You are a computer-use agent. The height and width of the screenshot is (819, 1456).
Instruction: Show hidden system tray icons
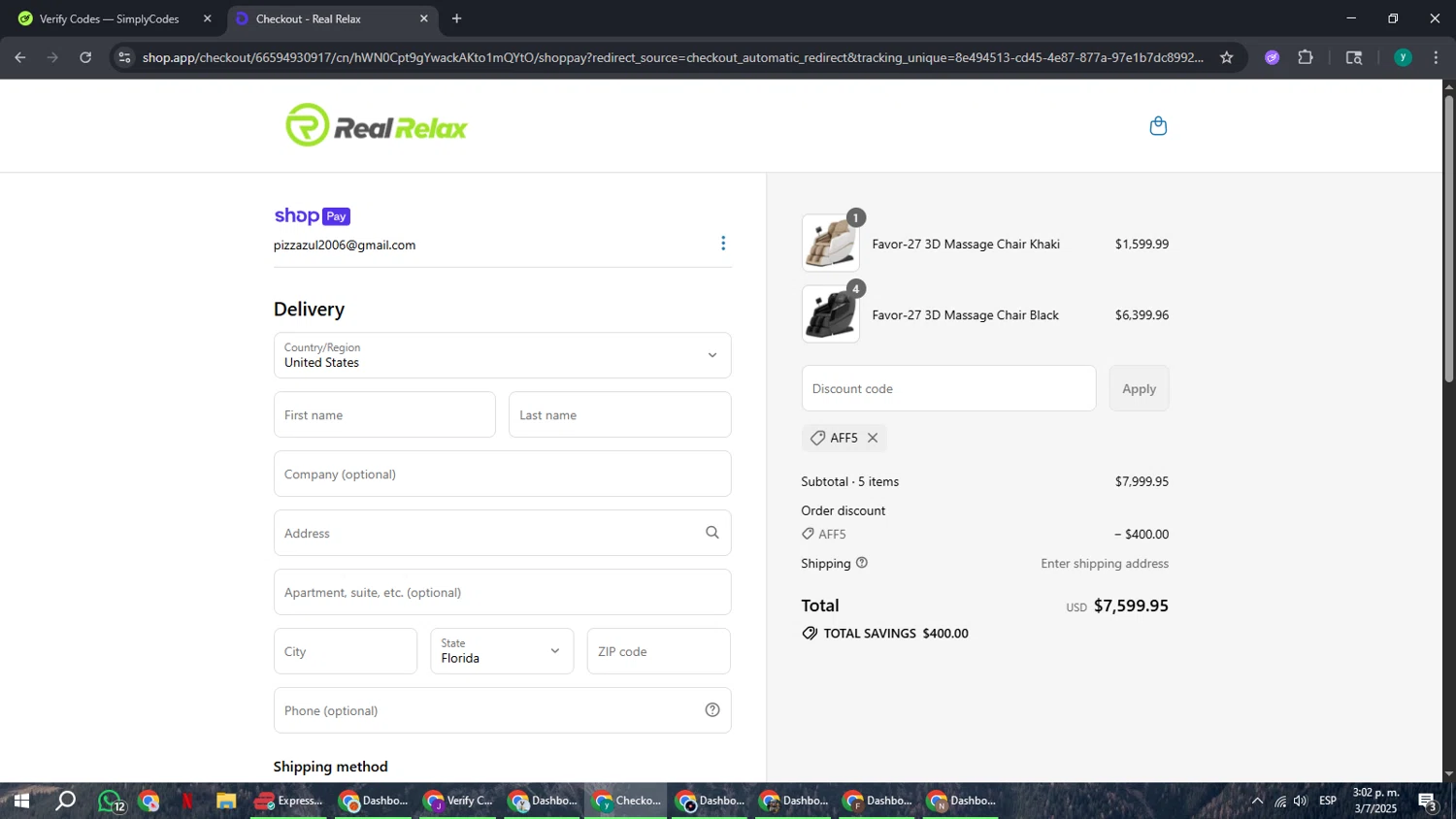[1257, 801]
